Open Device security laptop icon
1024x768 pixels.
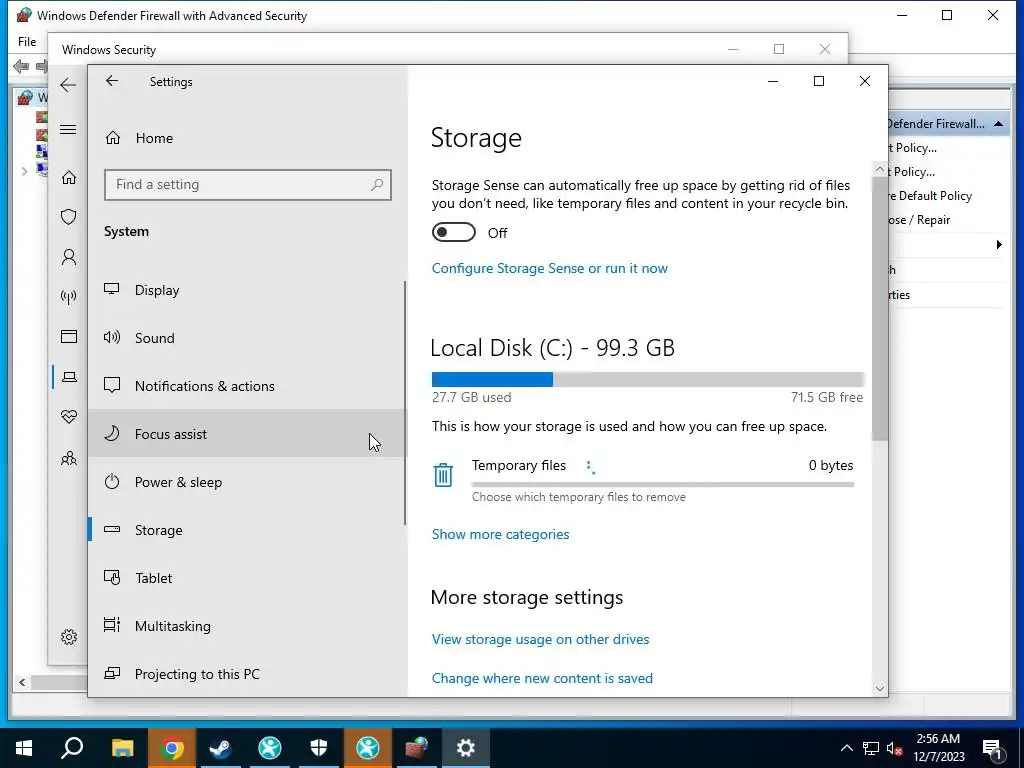69,377
